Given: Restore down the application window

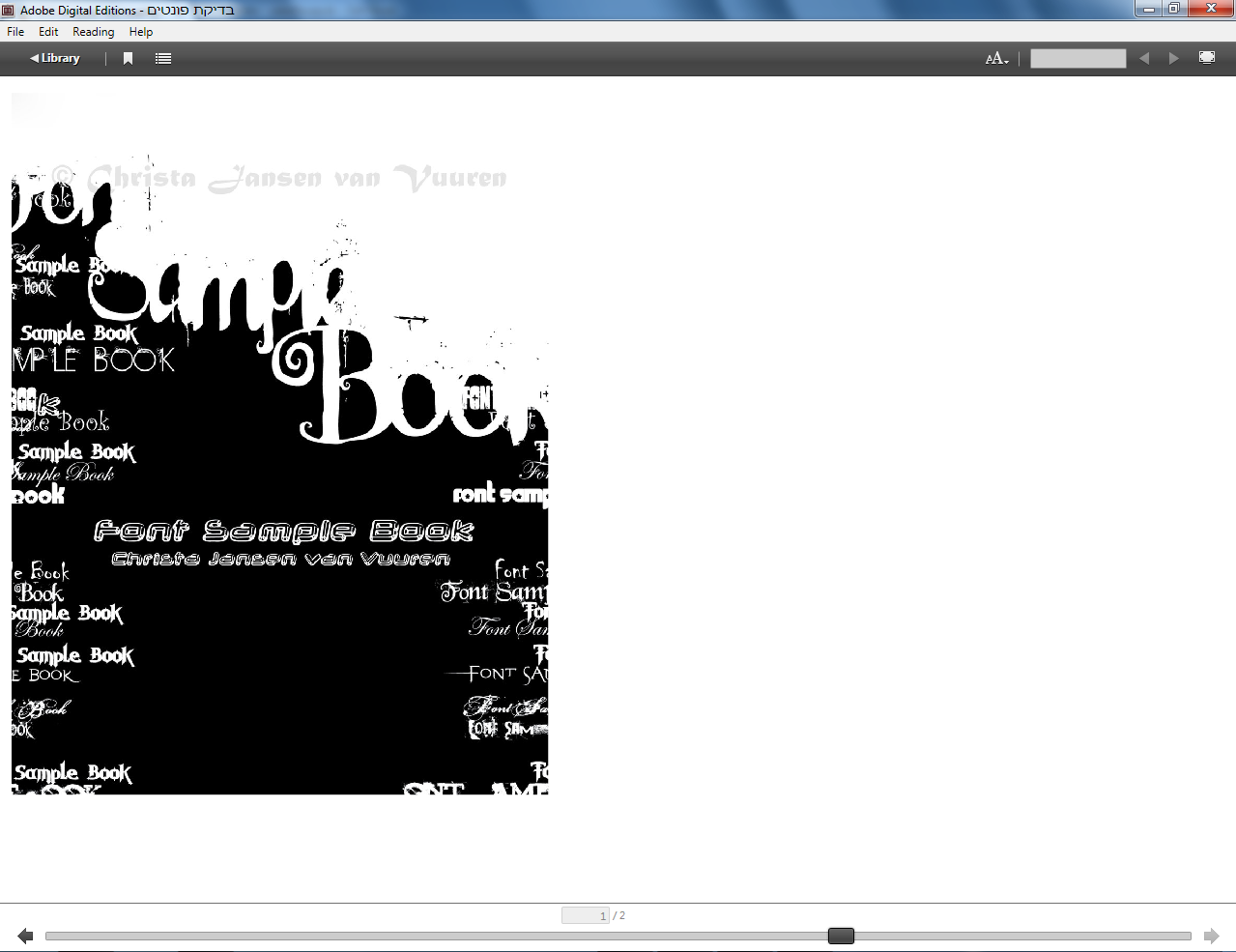Looking at the screenshot, I should (1173, 9).
